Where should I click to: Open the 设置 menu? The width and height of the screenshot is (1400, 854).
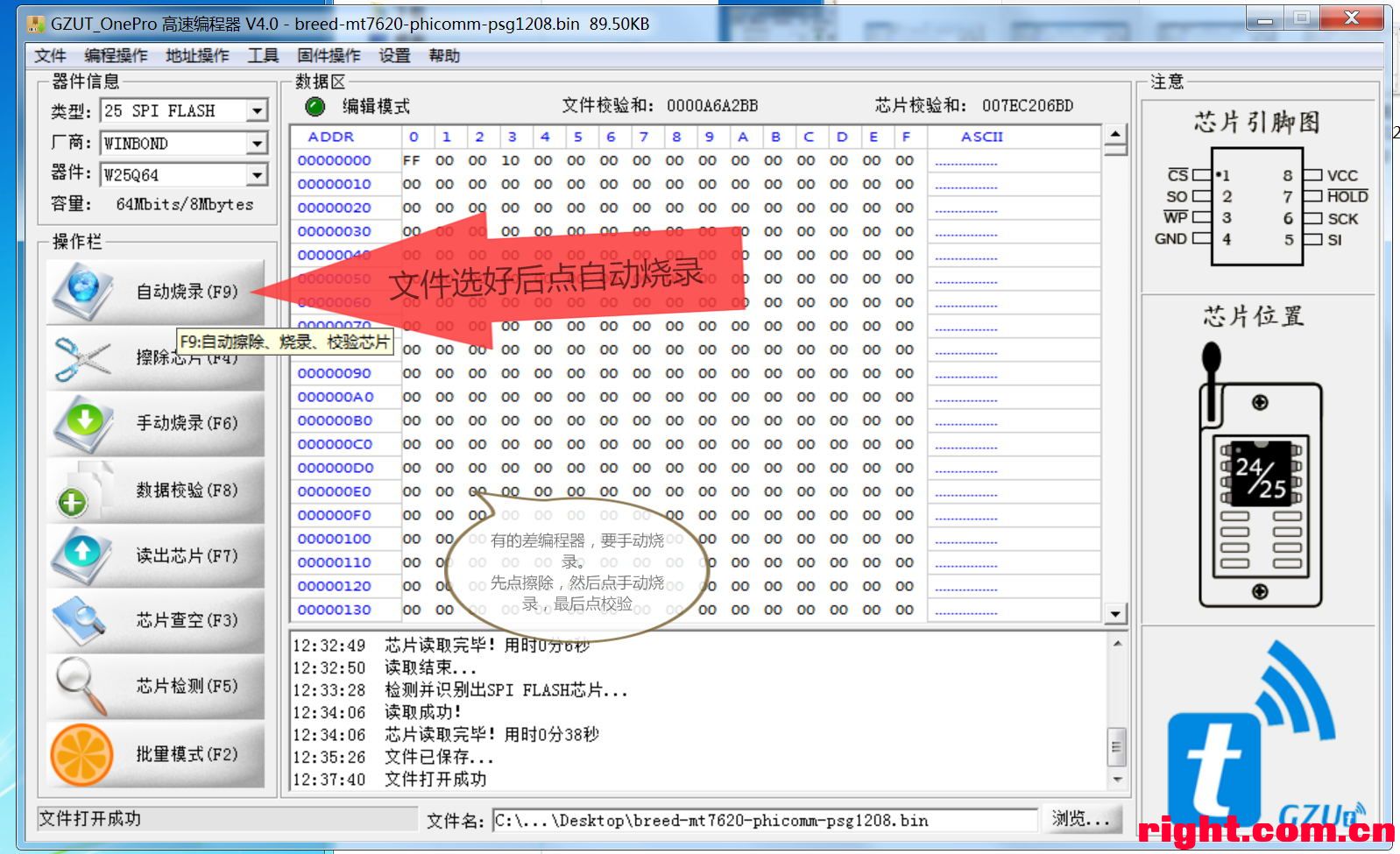point(394,56)
